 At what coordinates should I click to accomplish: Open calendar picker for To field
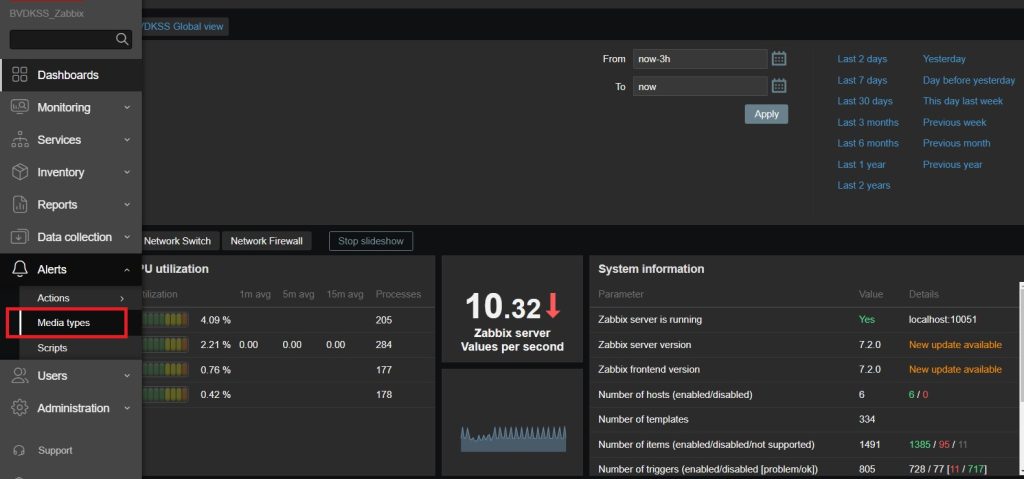coord(780,87)
